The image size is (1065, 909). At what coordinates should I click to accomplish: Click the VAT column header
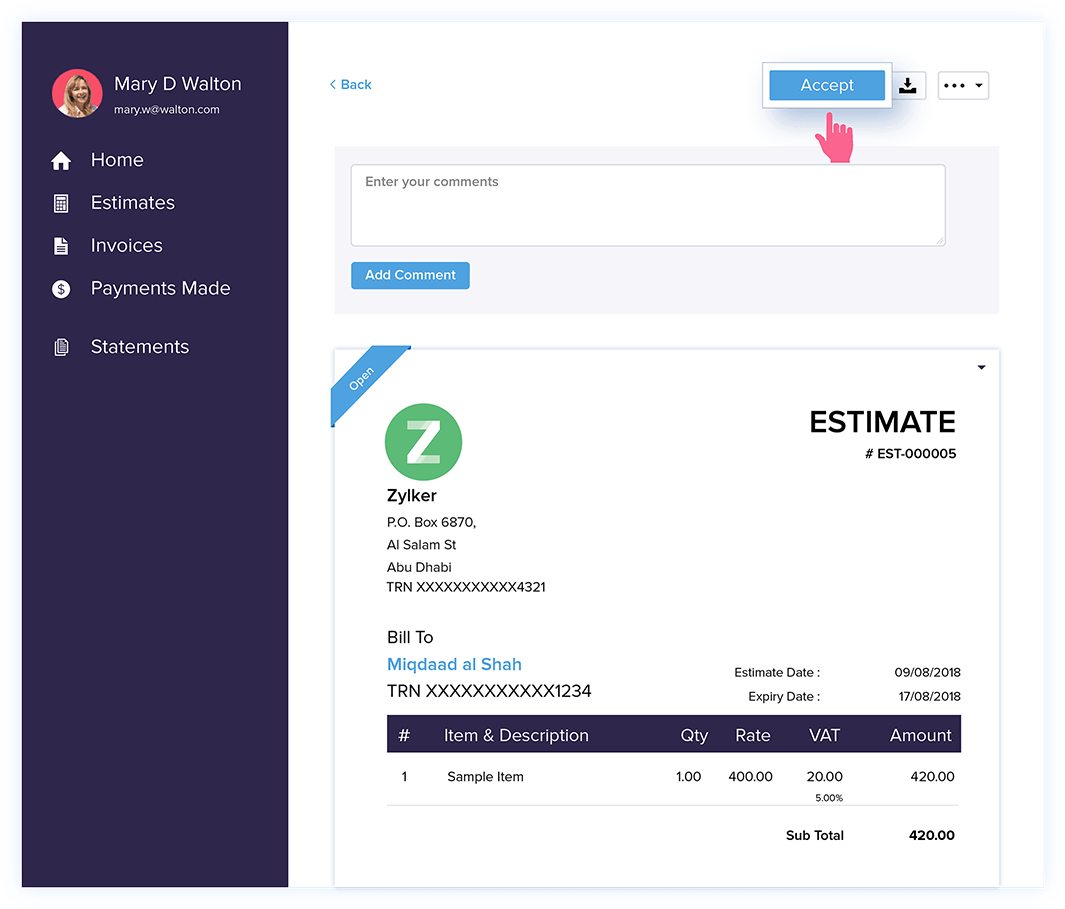pos(825,735)
